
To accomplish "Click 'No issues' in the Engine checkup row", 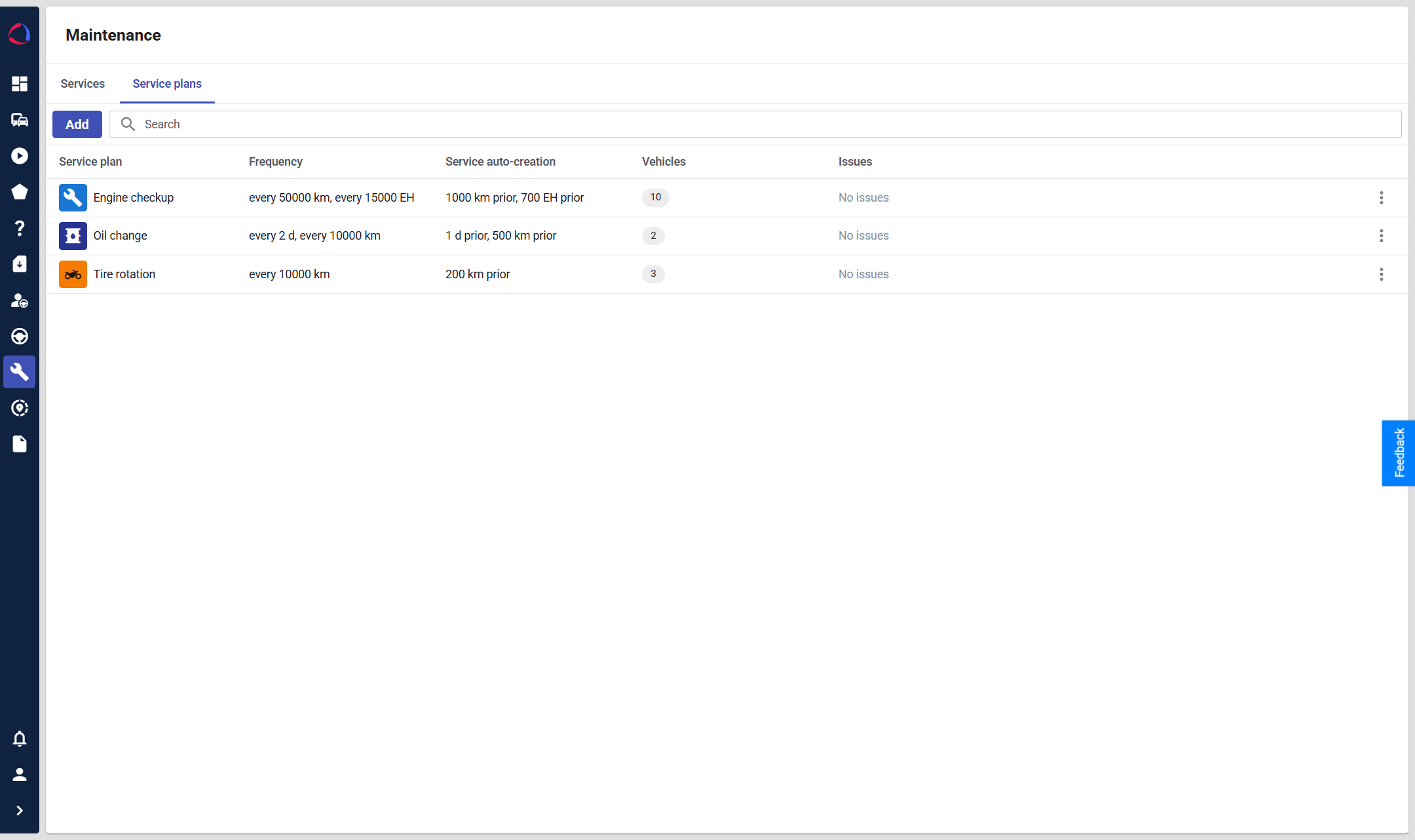I will coord(863,198).
